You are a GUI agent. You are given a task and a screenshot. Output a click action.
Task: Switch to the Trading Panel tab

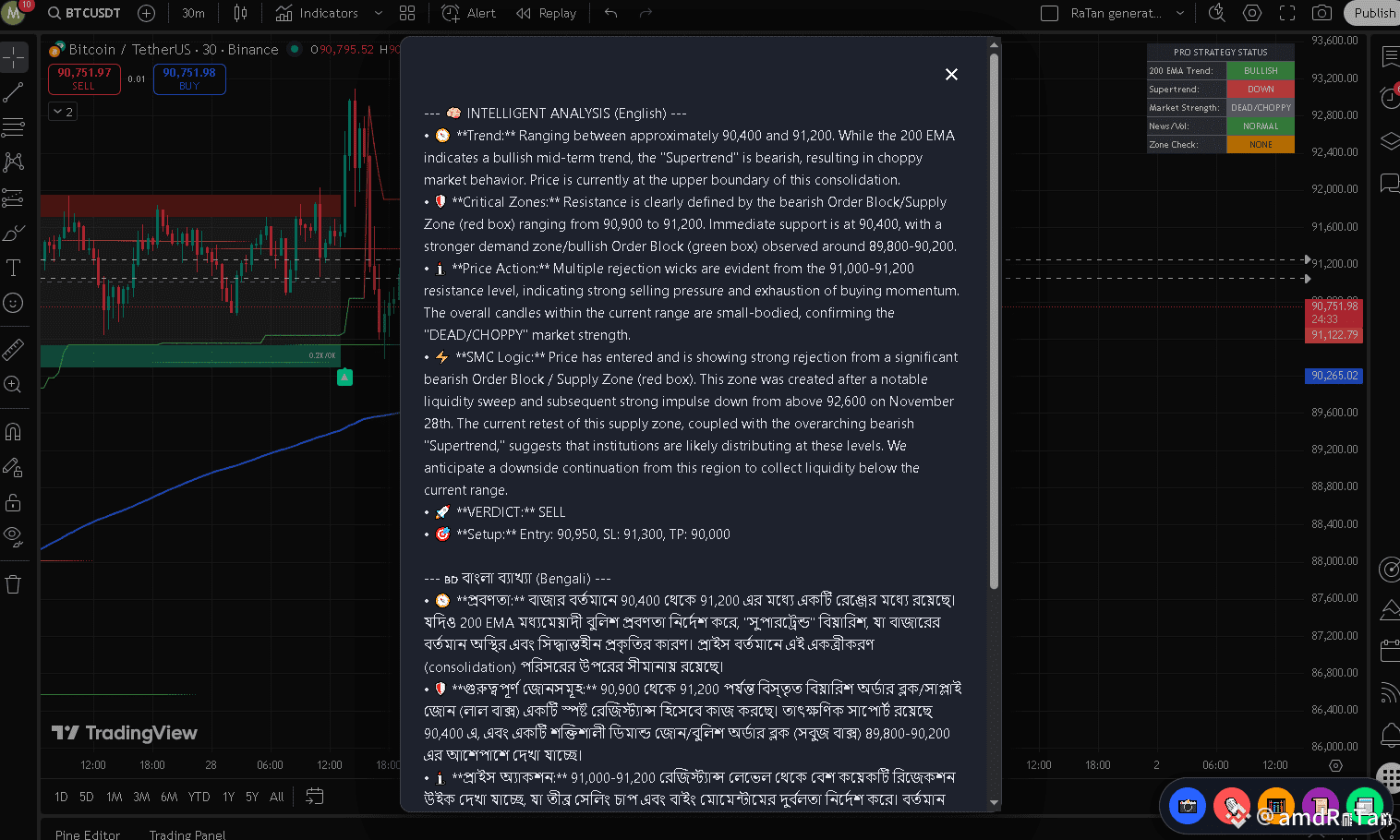pyautogui.click(x=187, y=834)
